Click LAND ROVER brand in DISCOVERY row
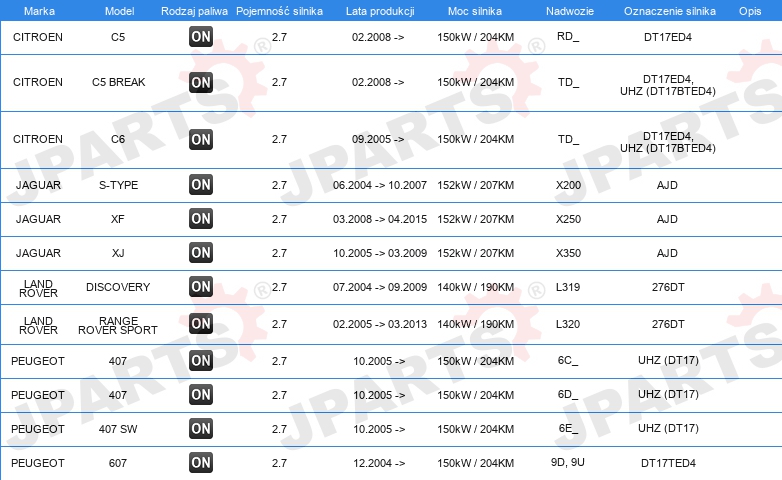Image resolution: width=782 pixels, height=480 pixels. coord(38,288)
